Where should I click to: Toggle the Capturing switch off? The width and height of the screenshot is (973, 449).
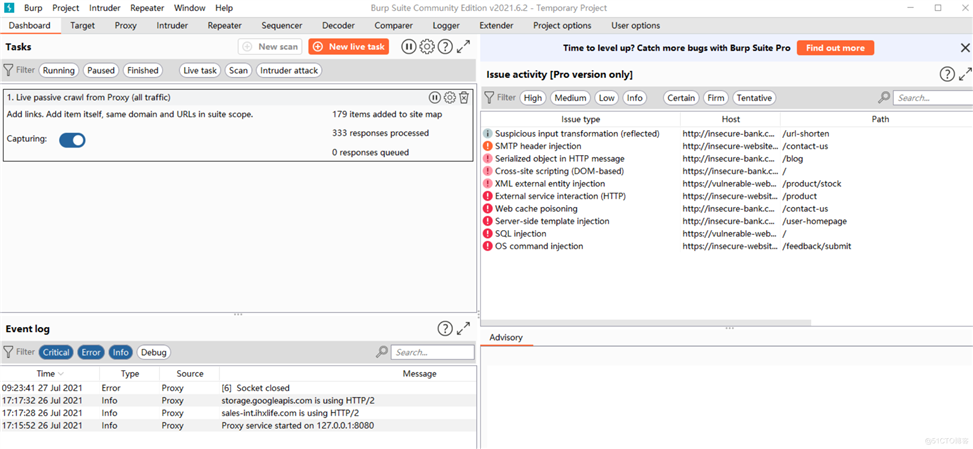pyautogui.click(x=72, y=140)
